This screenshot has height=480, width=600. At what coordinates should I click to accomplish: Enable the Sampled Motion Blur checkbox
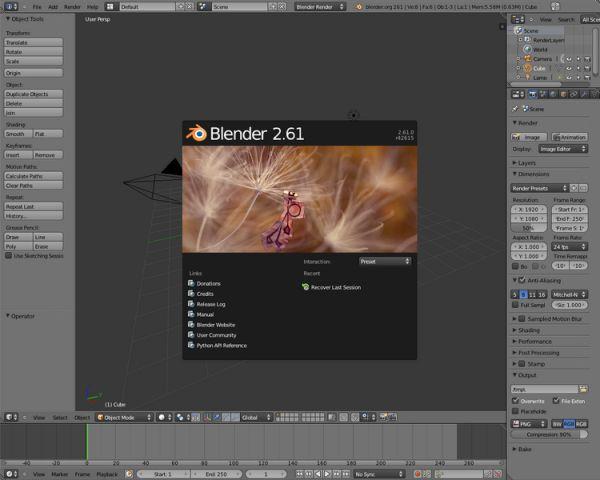tap(522, 318)
